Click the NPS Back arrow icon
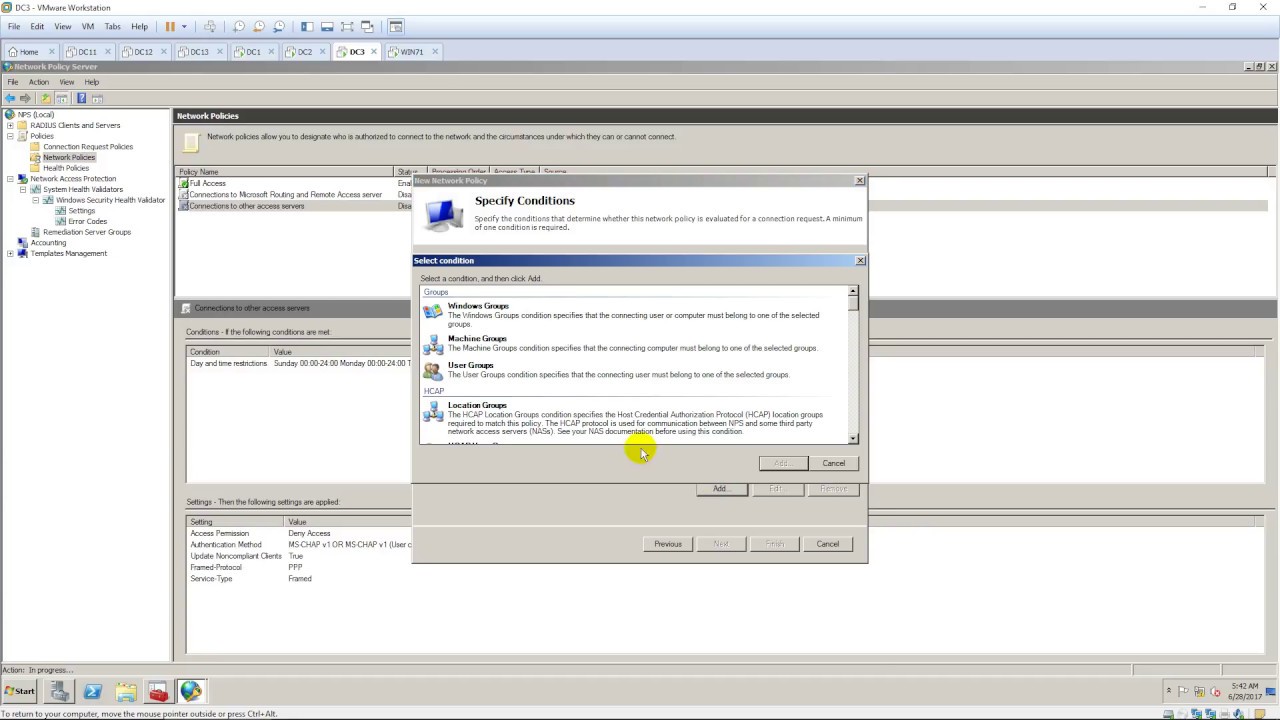 tap(10, 98)
